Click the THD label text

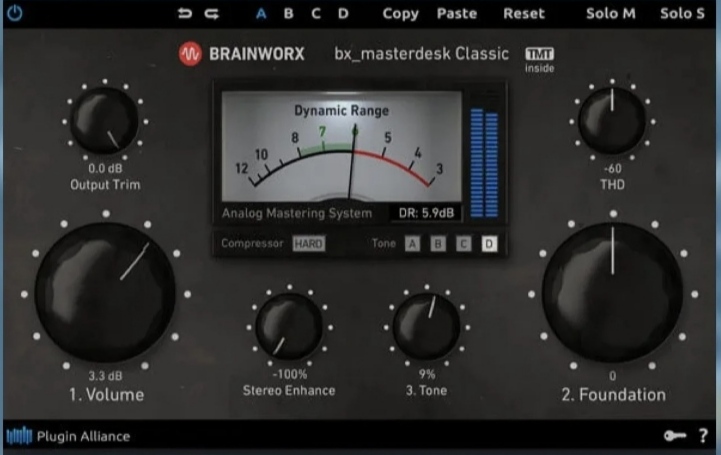coord(612,184)
